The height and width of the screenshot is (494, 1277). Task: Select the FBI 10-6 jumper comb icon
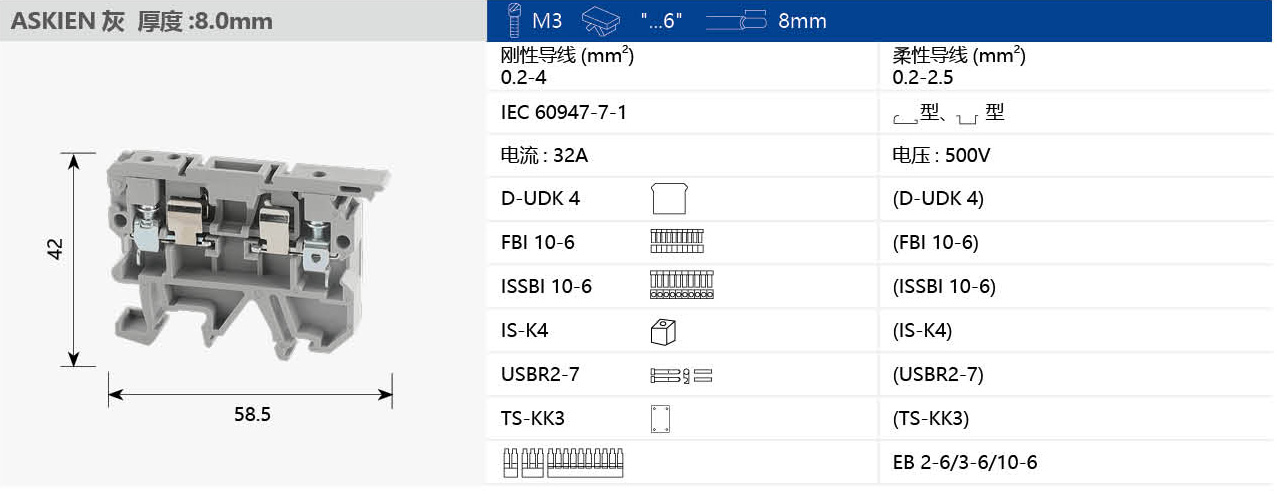[x=677, y=242]
